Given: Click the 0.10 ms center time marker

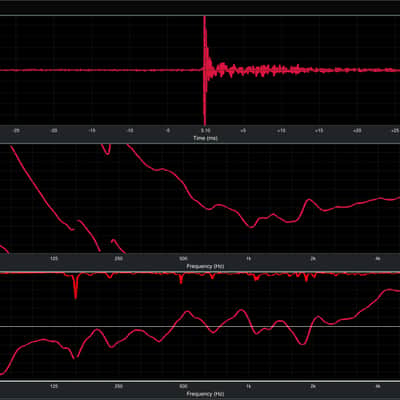Looking at the screenshot, I should pos(205,131).
